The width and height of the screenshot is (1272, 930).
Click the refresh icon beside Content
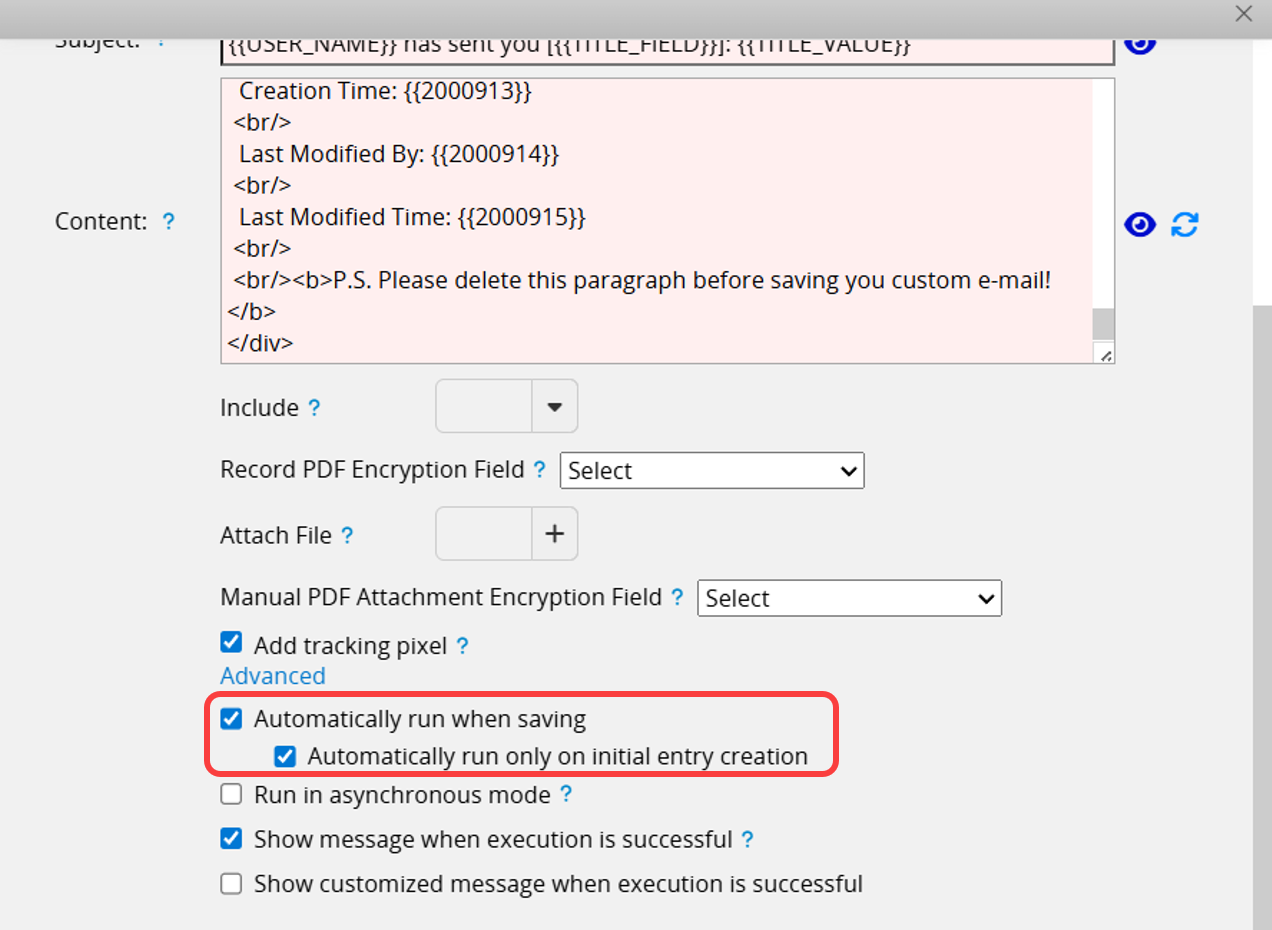(x=1185, y=225)
